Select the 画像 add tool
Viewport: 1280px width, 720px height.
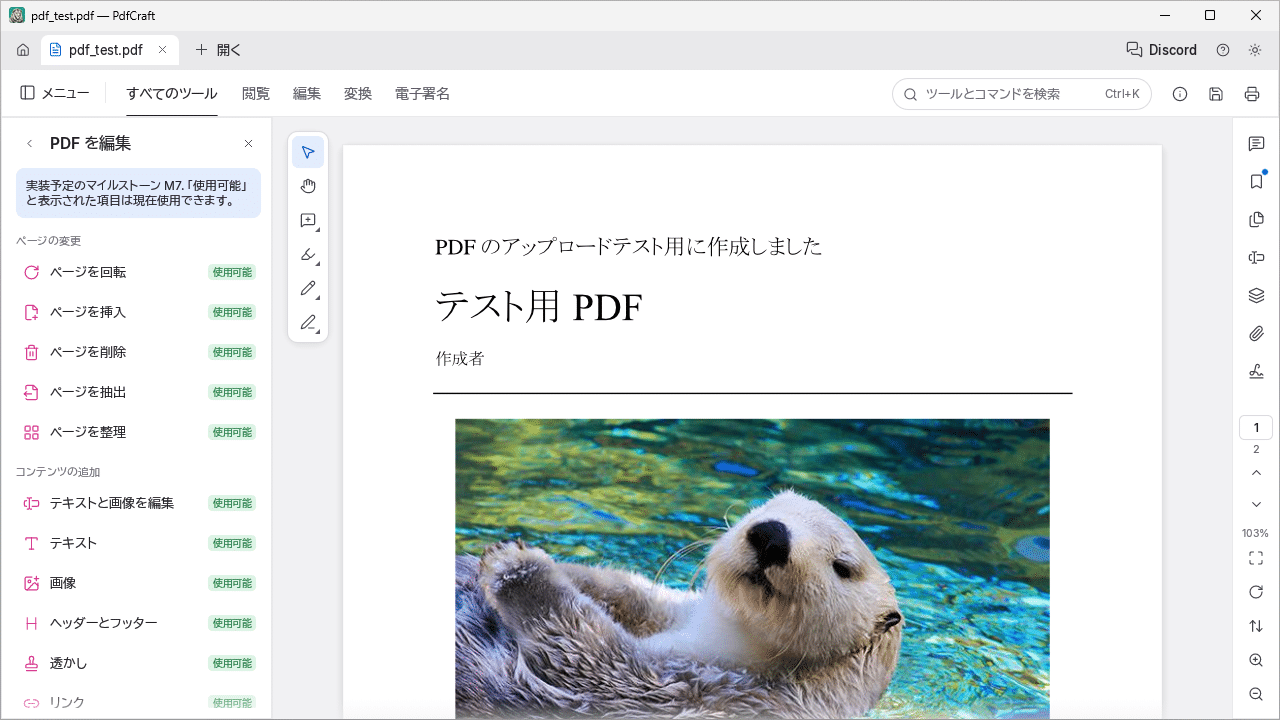coord(136,583)
